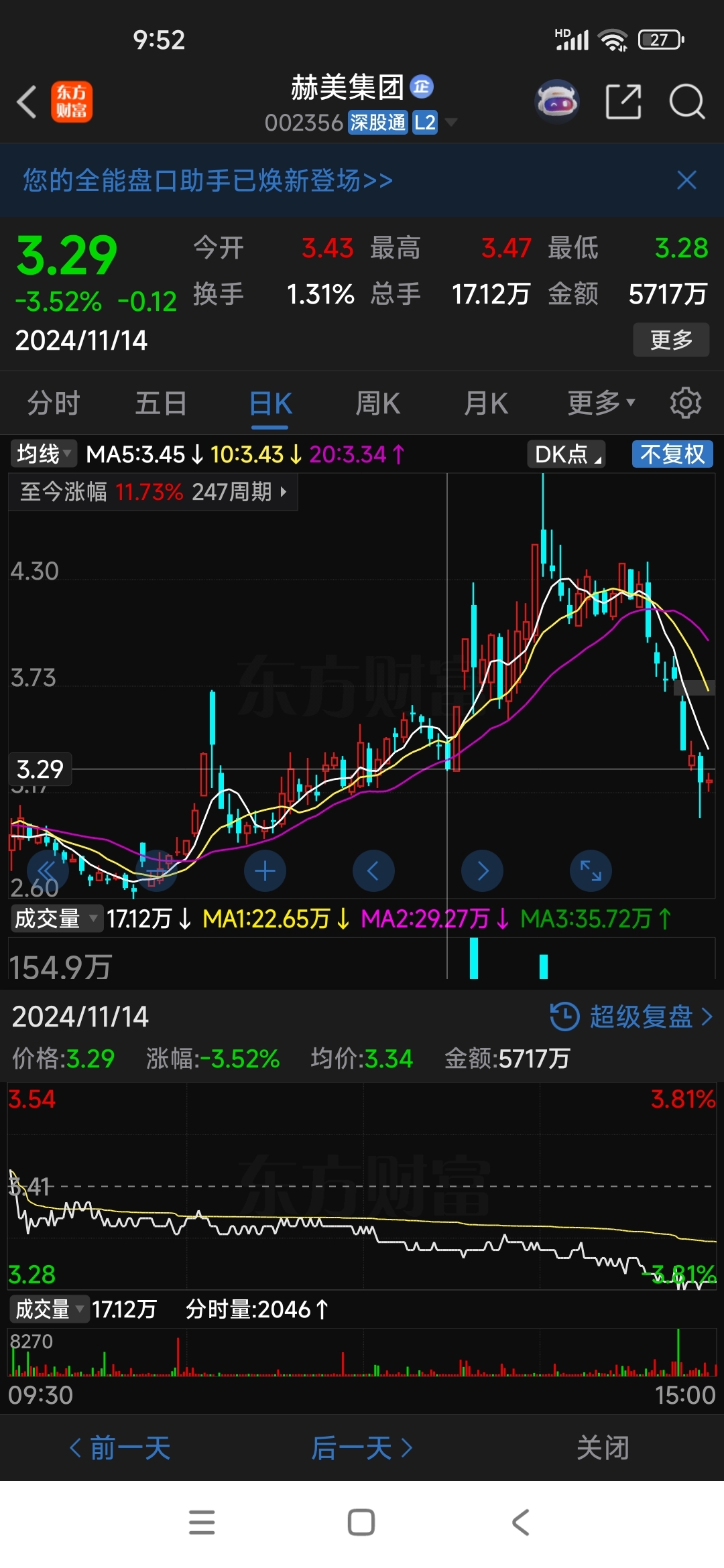Go to 后一天
Viewport: 724px width, 1568px height.
tap(362, 1448)
